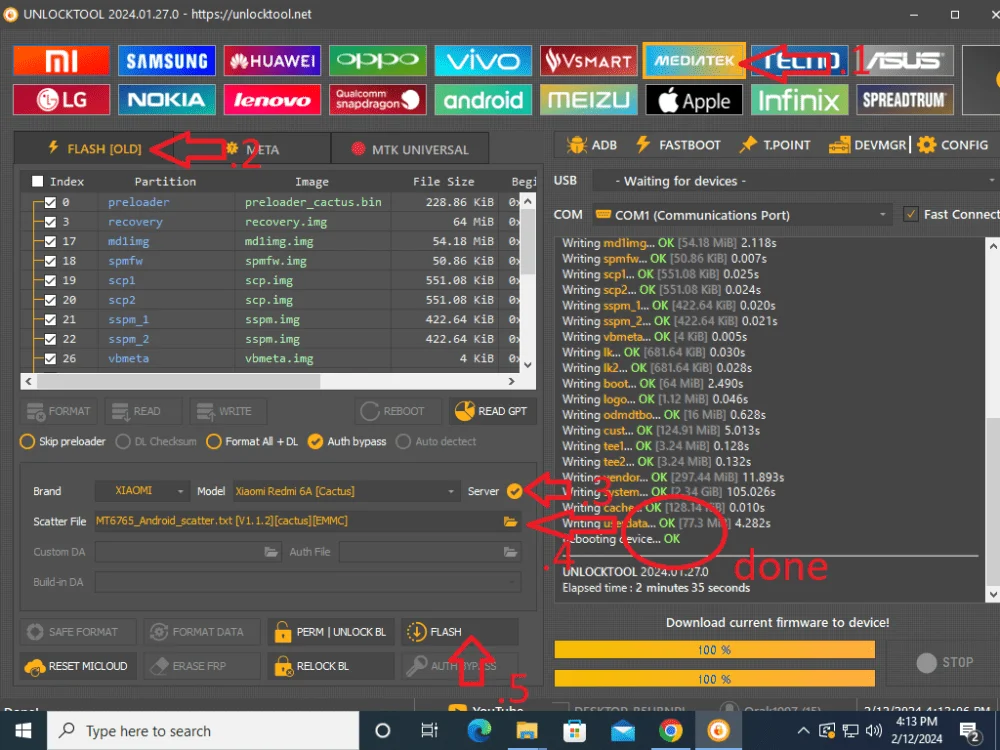Image resolution: width=1000 pixels, height=750 pixels.
Task: Open File Explorer from taskbar
Action: click(527, 730)
